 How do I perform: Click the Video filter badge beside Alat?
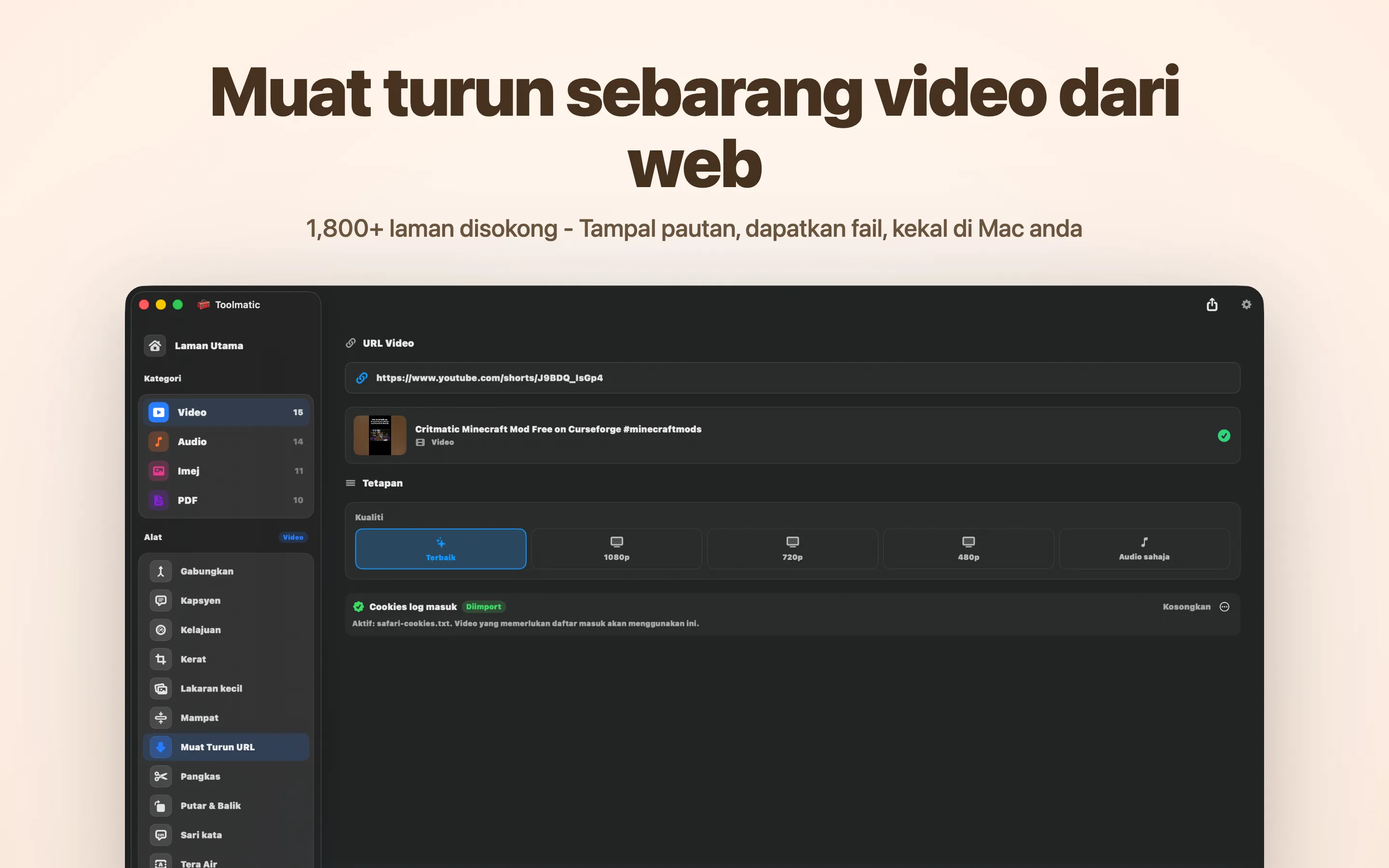(x=293, y=537)
